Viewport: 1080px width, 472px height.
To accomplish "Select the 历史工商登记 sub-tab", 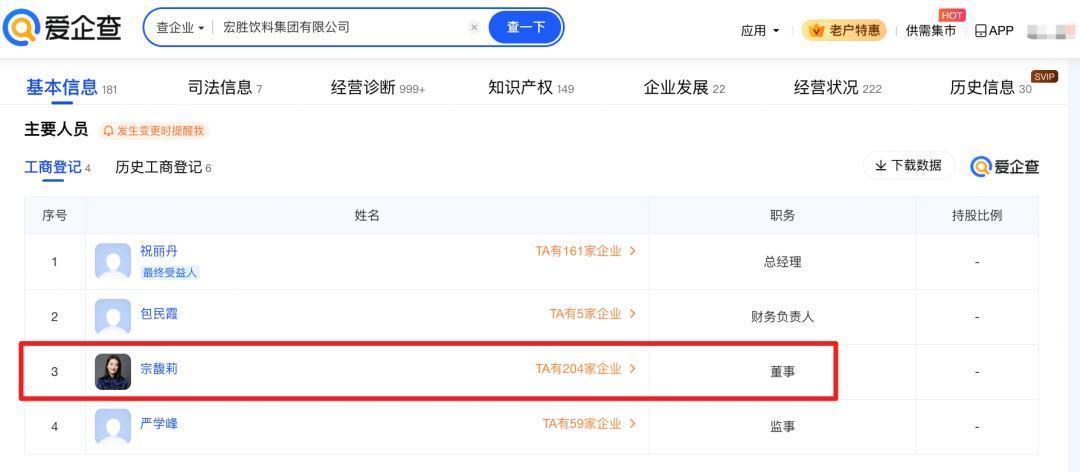I will (x=160, y=167).
